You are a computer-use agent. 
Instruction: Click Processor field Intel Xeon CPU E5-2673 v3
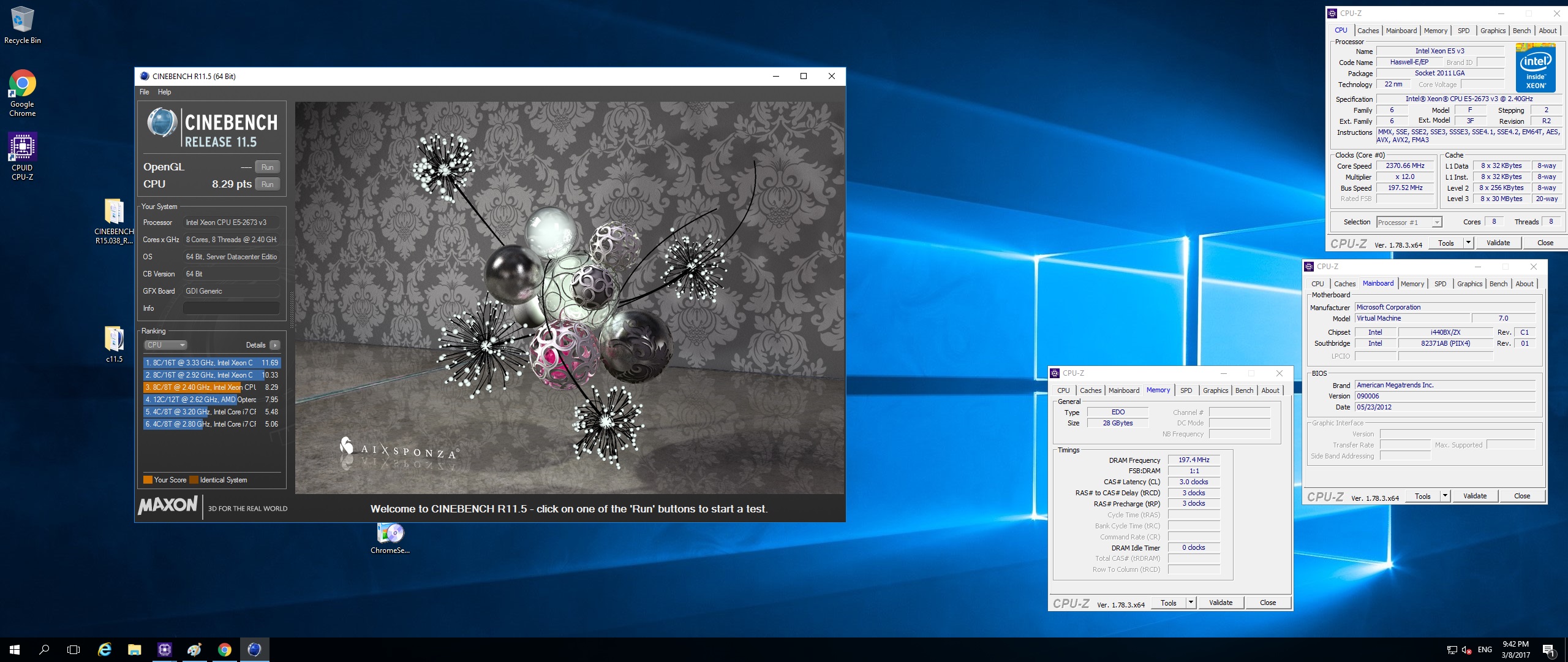pyautogui.click(x=232, y=223)
